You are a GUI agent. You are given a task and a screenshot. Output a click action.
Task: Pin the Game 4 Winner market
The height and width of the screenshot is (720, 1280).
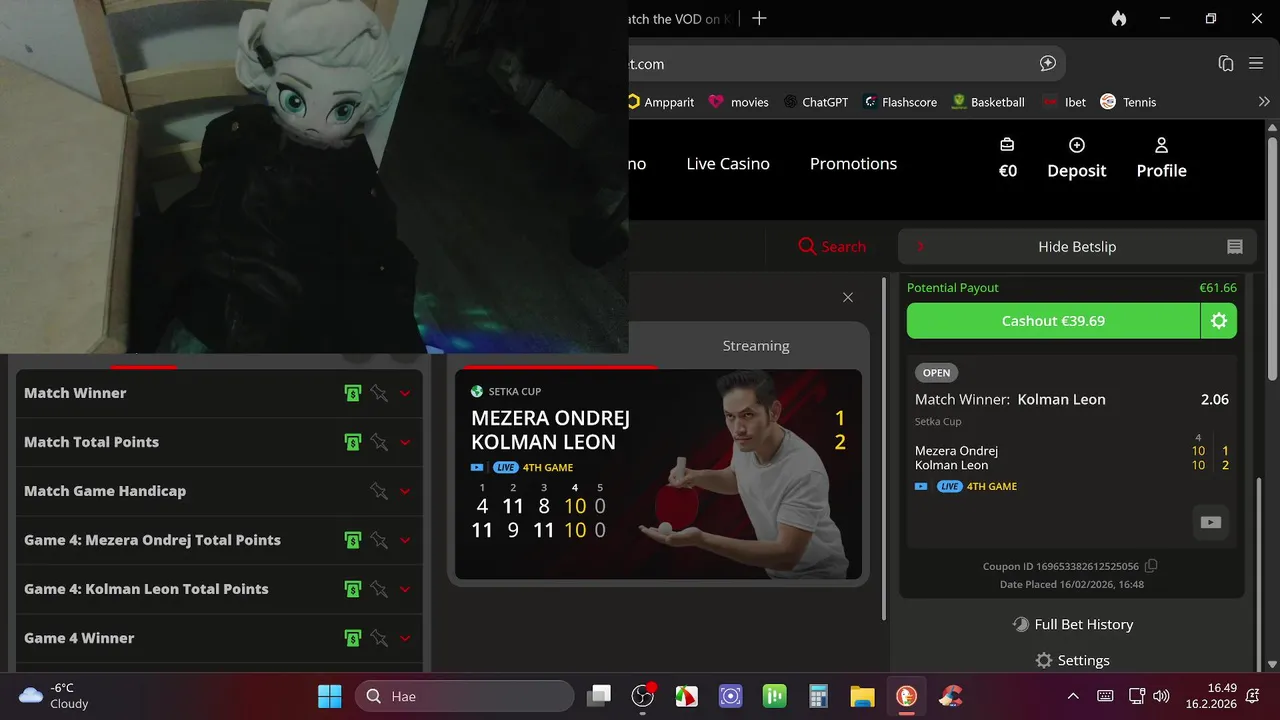click(379, 638)
